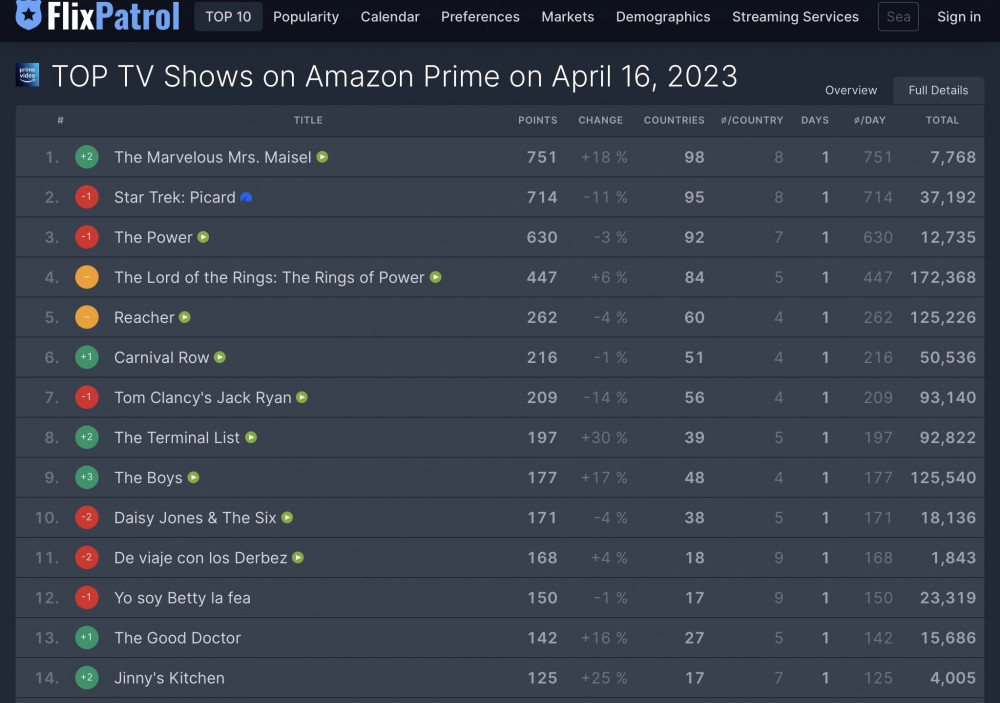This screenshot has width=1000, height=703.
Task: Click the Prime Video logo beside the heading
Action: (27, 75)
